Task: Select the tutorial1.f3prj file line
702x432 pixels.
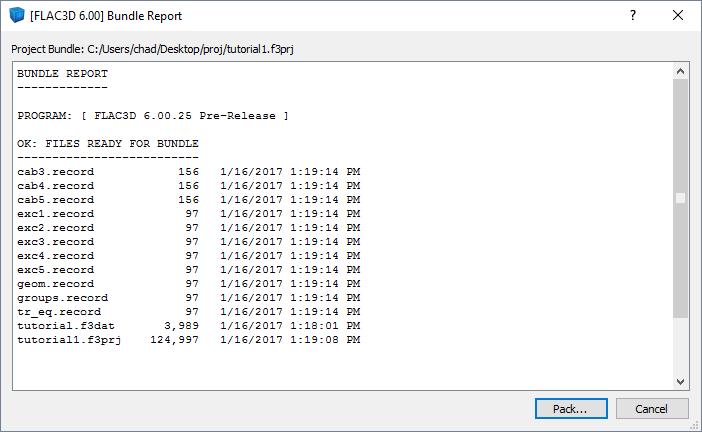Action: point(189,340)
